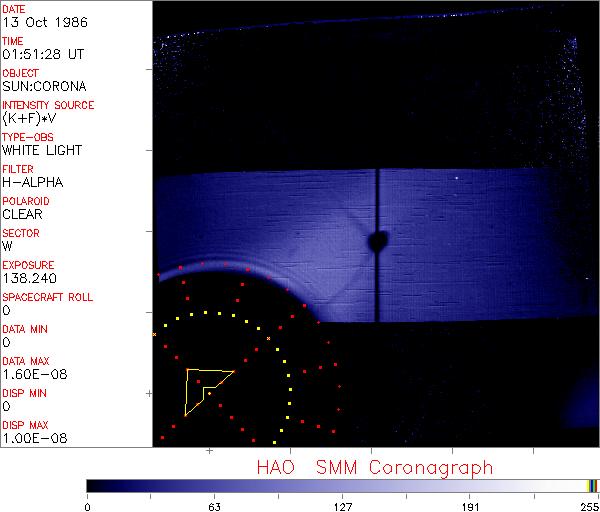Select the yellow end of the color bar
The image size is (600, 512).
(x=590, y=485)
